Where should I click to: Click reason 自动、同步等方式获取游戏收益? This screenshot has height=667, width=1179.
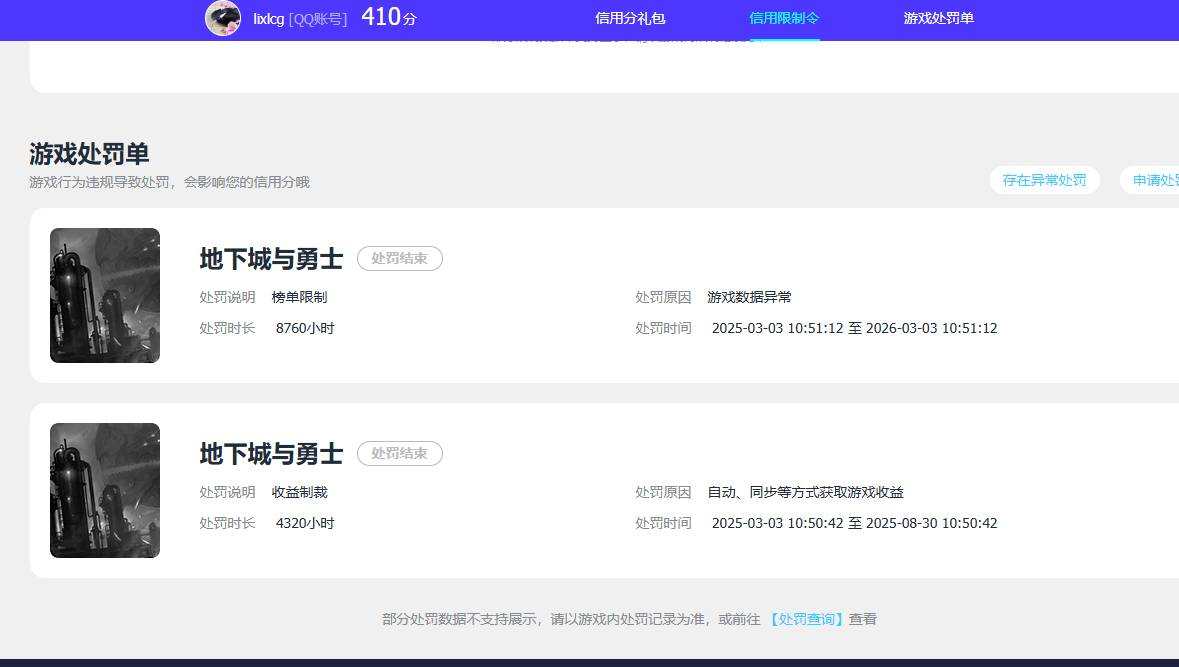pos(805,493)
